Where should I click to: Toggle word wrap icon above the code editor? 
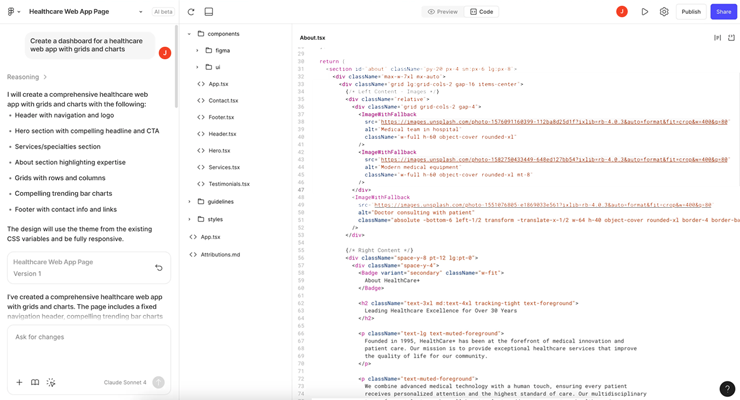tap(717, 38)
